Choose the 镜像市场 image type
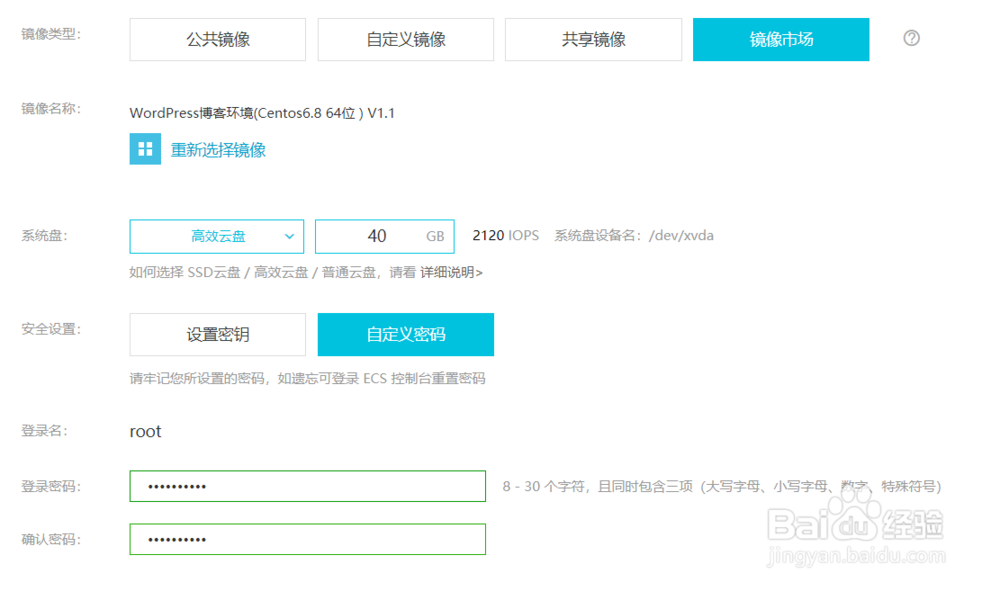This screenshot has width=1000, height=591. pyautogui.click(x=781, y=40)
